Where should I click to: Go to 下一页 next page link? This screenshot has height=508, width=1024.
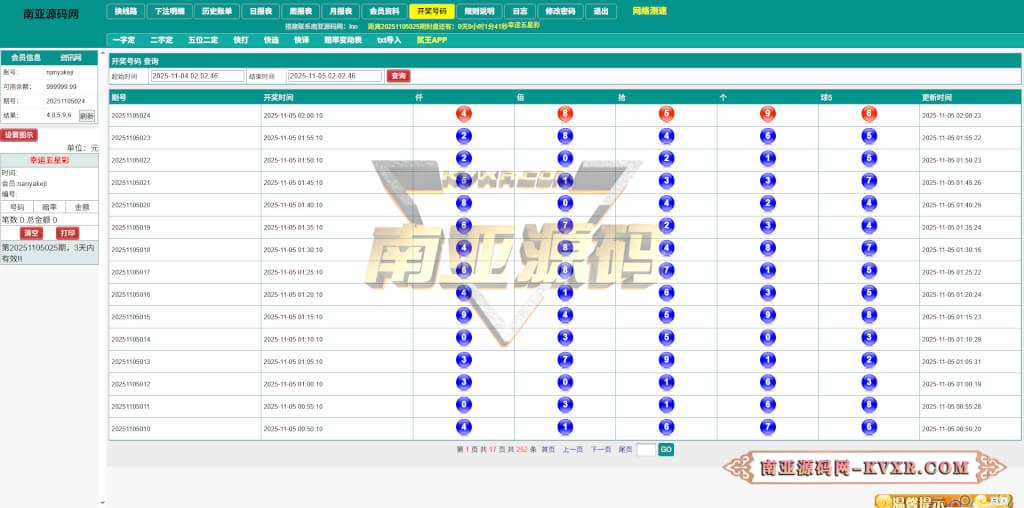click(600, 450)
